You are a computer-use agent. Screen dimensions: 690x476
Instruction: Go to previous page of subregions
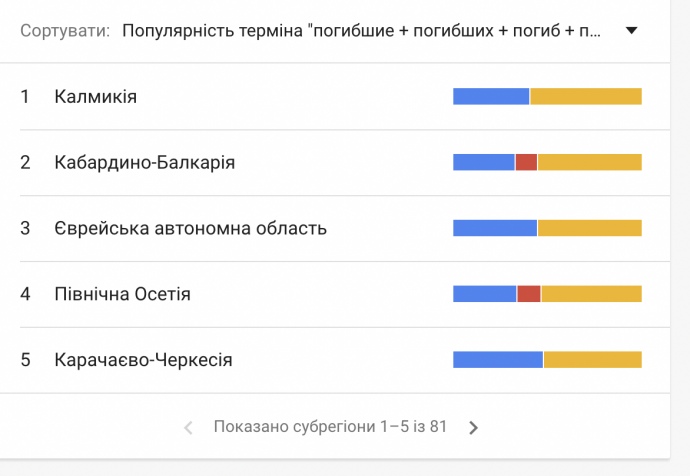(188, 428)
